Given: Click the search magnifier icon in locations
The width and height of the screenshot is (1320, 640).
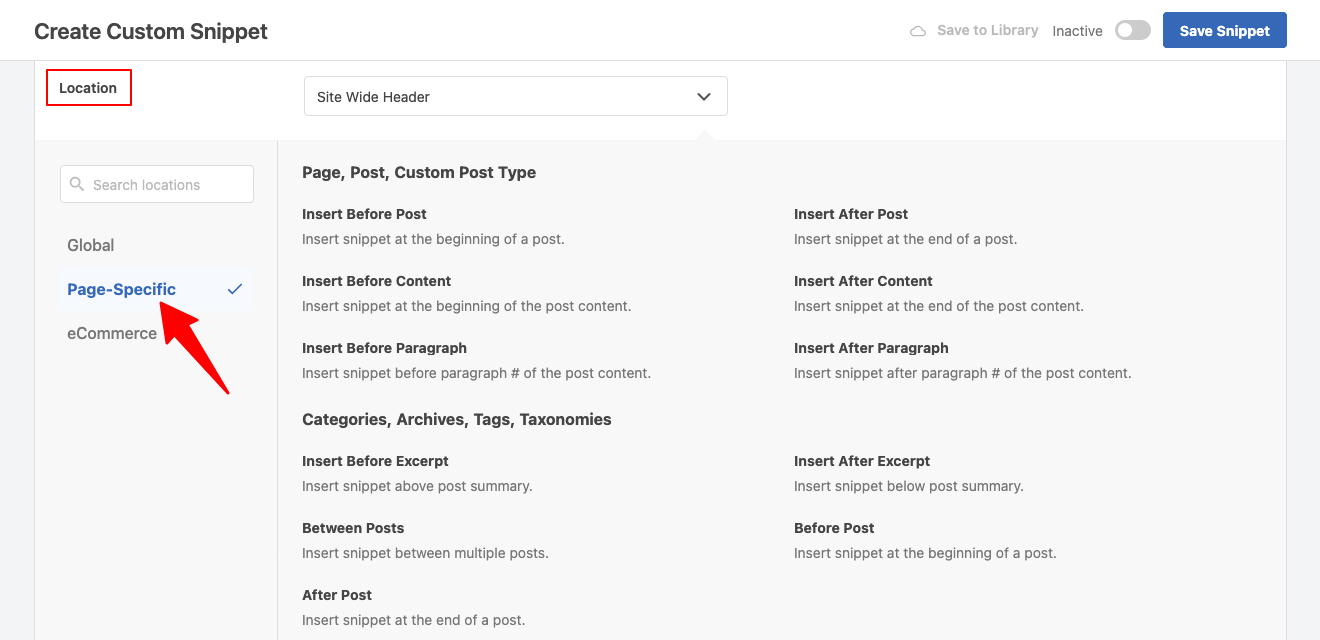Looking at the screenshot, I should tap(77, 185).
